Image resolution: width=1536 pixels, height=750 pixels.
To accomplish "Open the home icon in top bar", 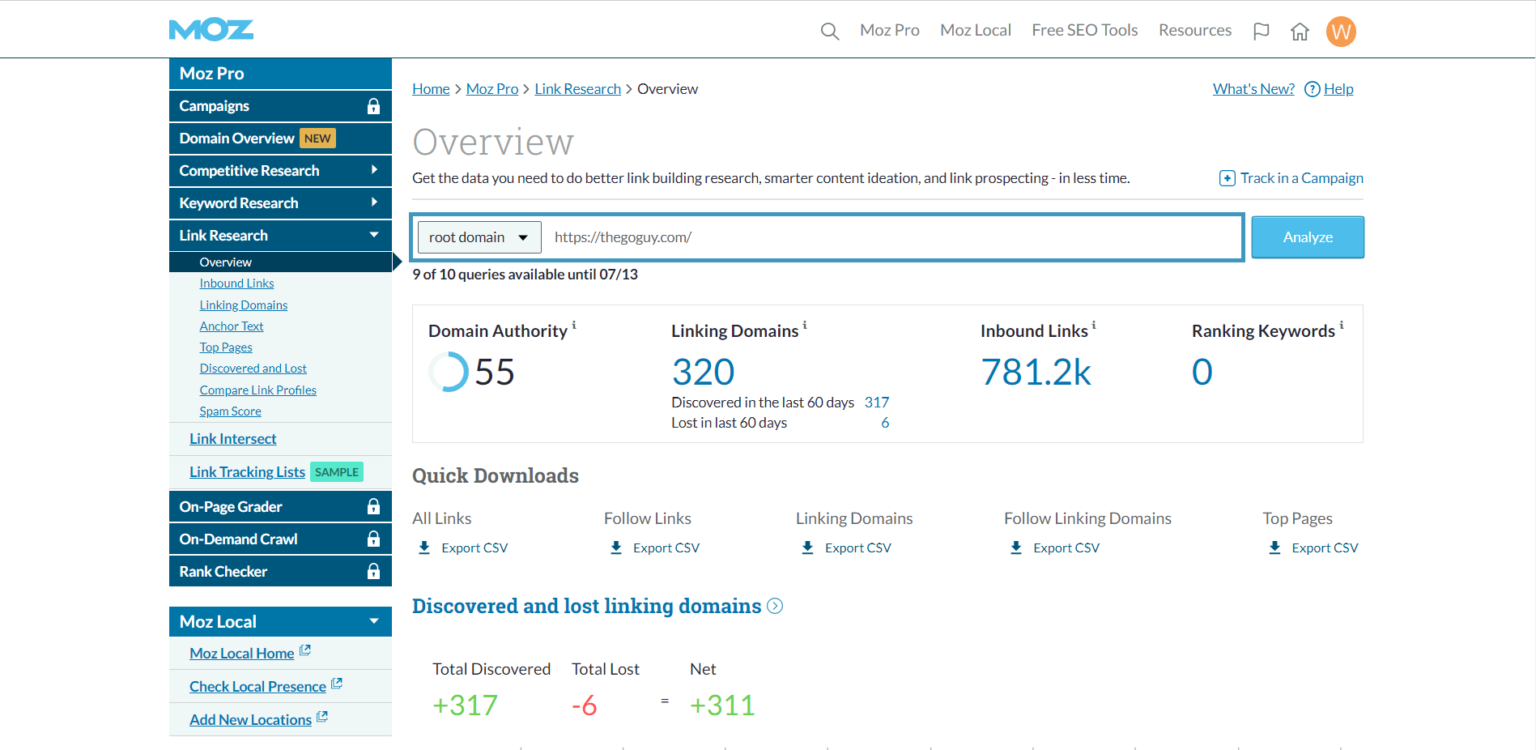I will pyautogui.click(x=1300, y=31).
